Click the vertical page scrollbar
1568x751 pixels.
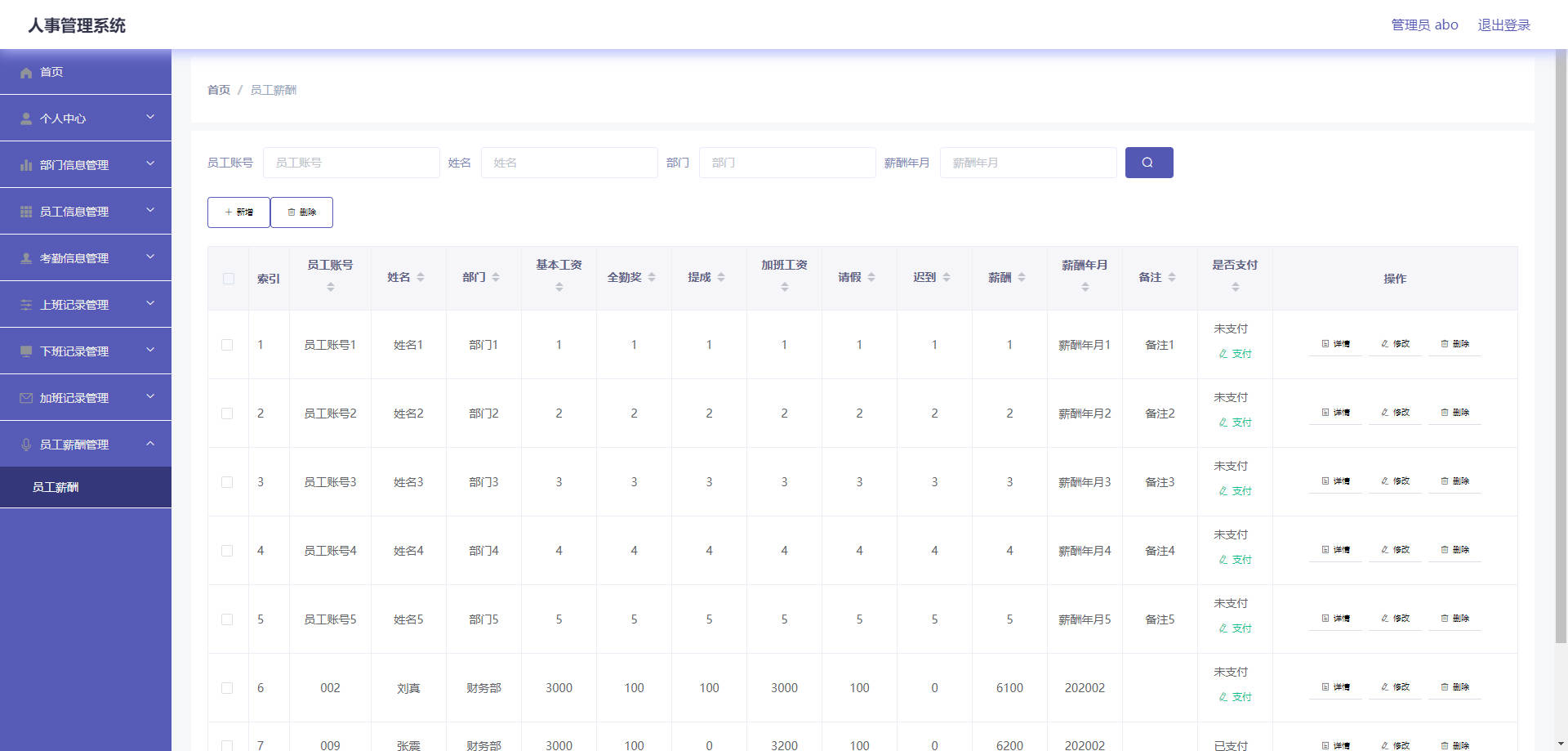(1561, 346)
